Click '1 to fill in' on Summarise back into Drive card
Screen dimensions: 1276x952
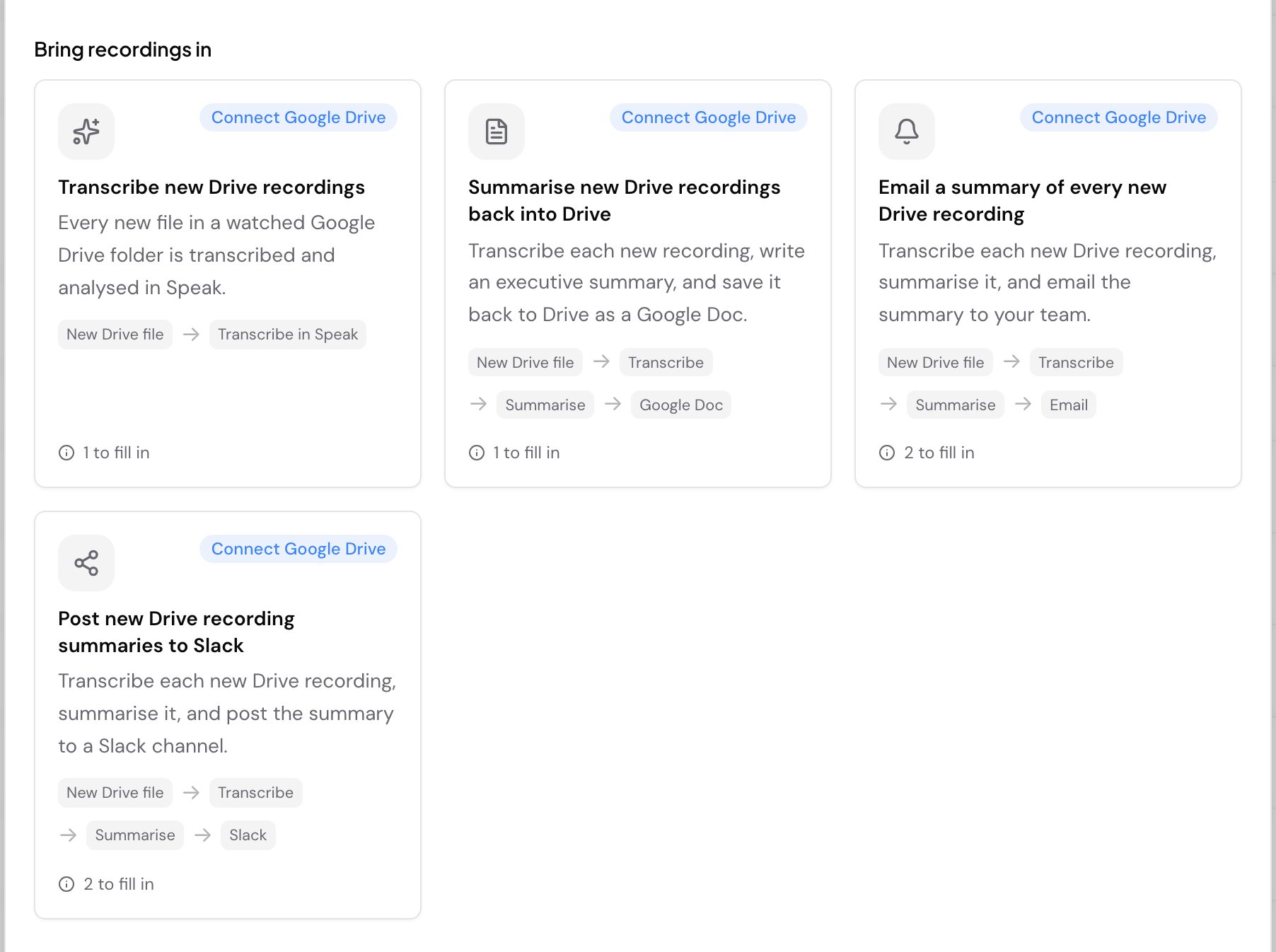pos(527,453)
